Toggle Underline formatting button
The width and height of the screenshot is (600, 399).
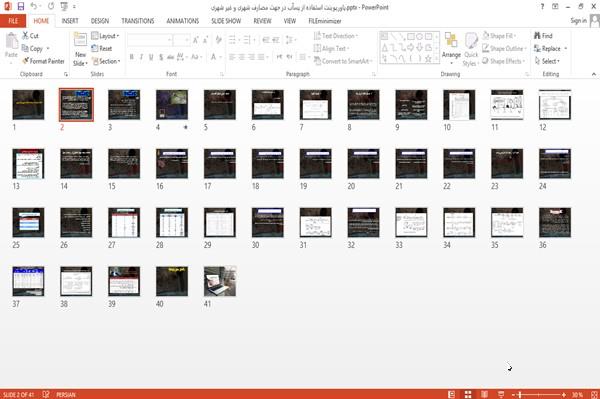[x=151, y=57]
